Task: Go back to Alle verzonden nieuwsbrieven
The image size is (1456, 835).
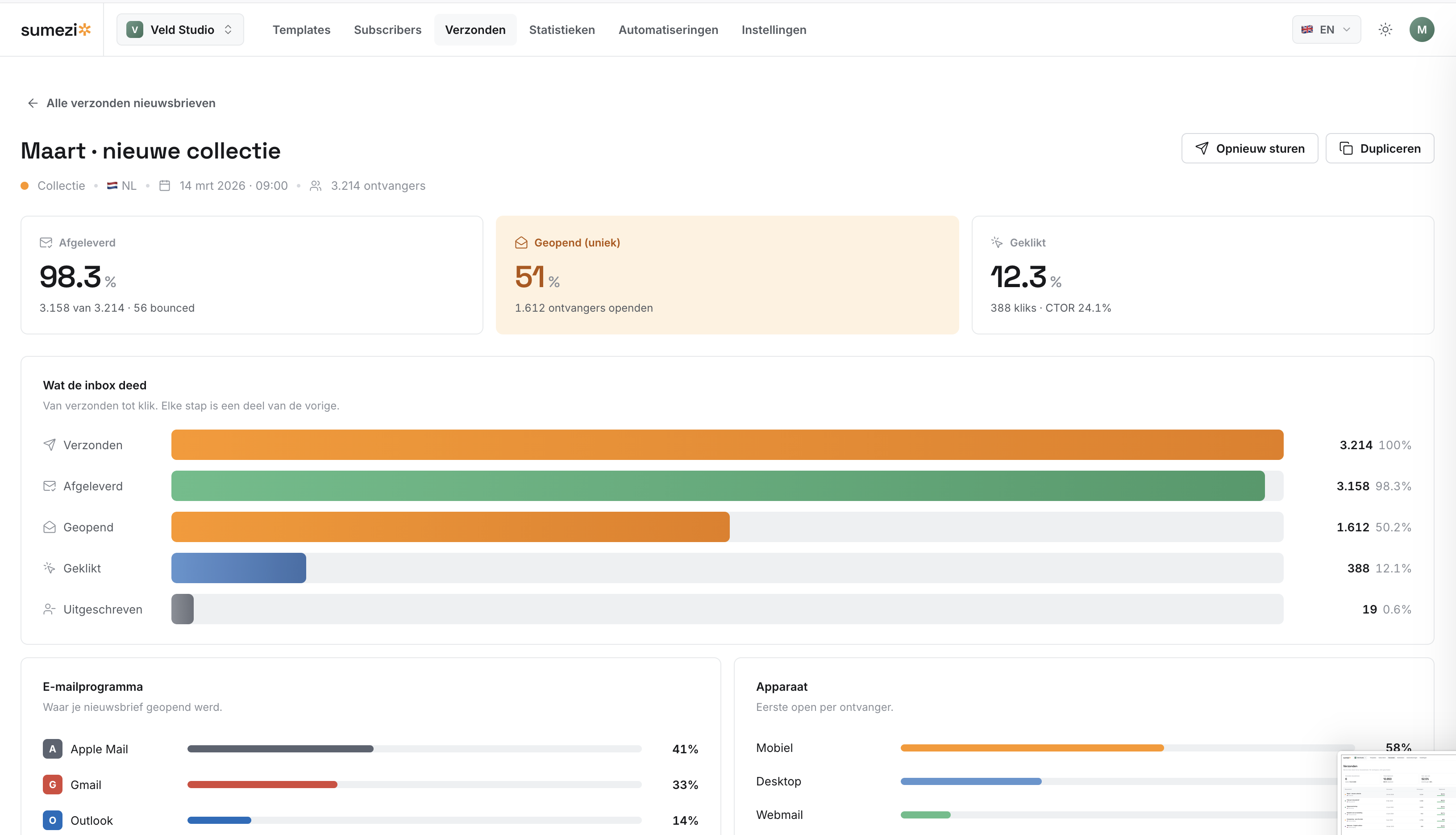Action: click(x=121, y=103)
